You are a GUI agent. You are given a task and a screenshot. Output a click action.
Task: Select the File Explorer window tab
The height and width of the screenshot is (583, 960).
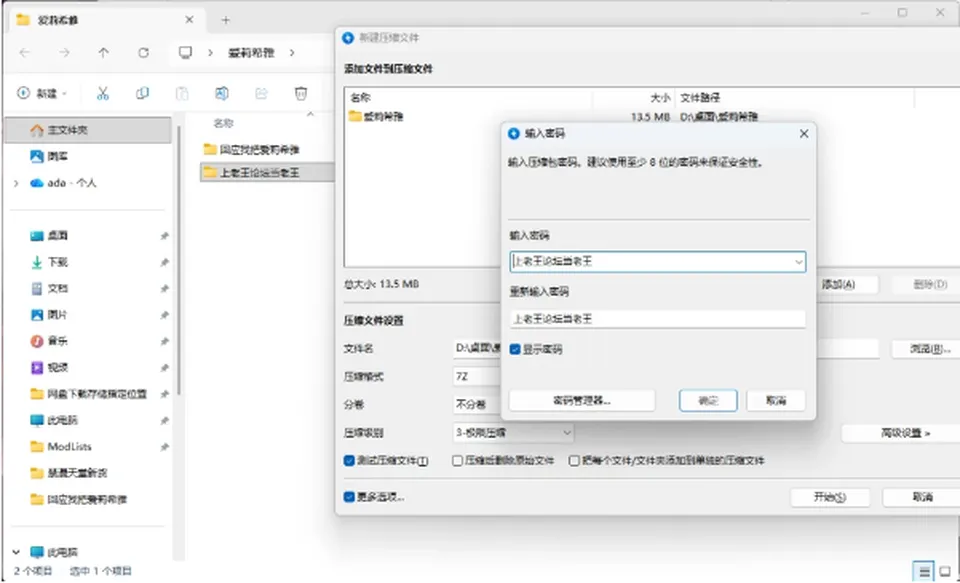point(108,20)
